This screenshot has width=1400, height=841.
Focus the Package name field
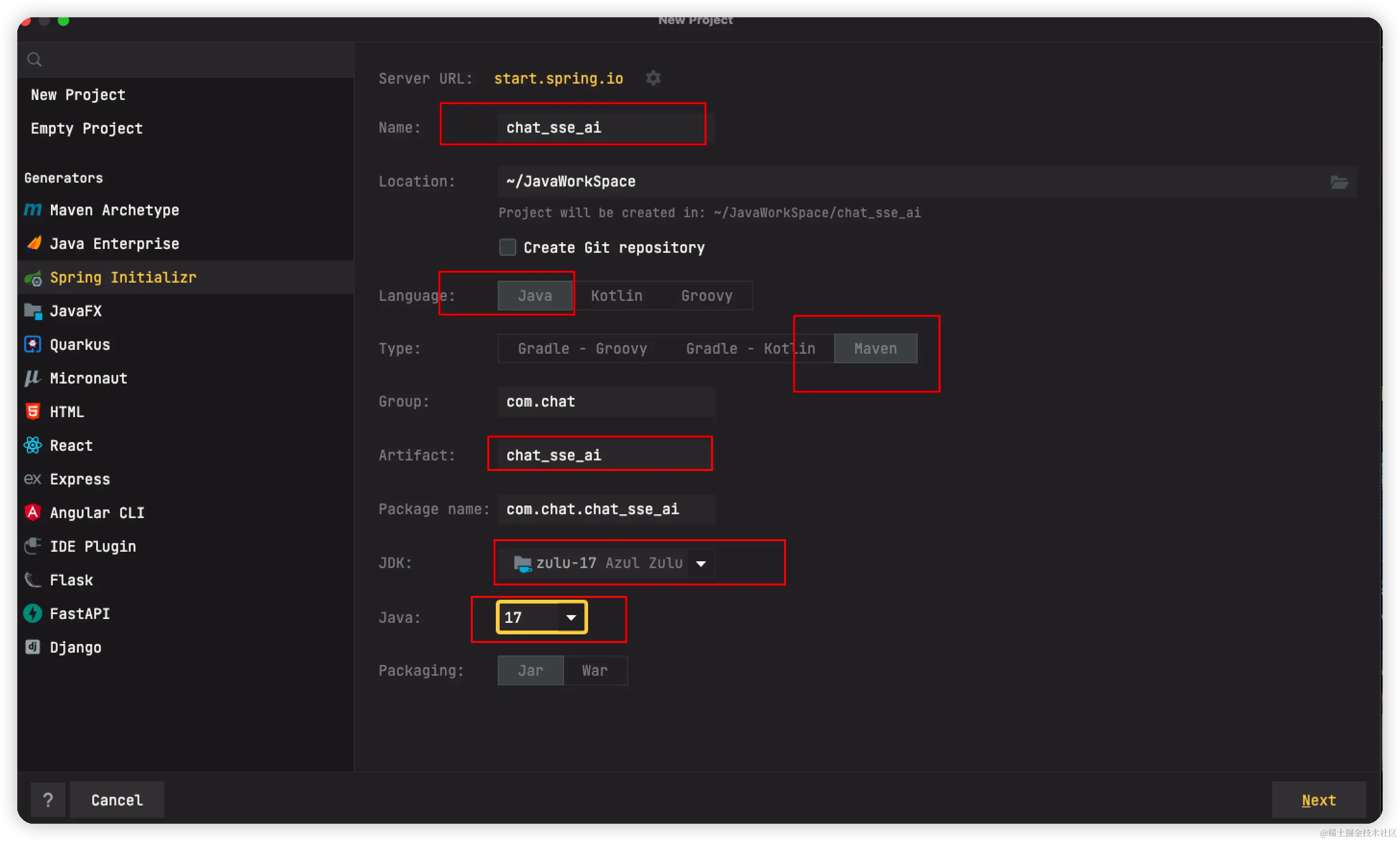(x=606, y=509)
